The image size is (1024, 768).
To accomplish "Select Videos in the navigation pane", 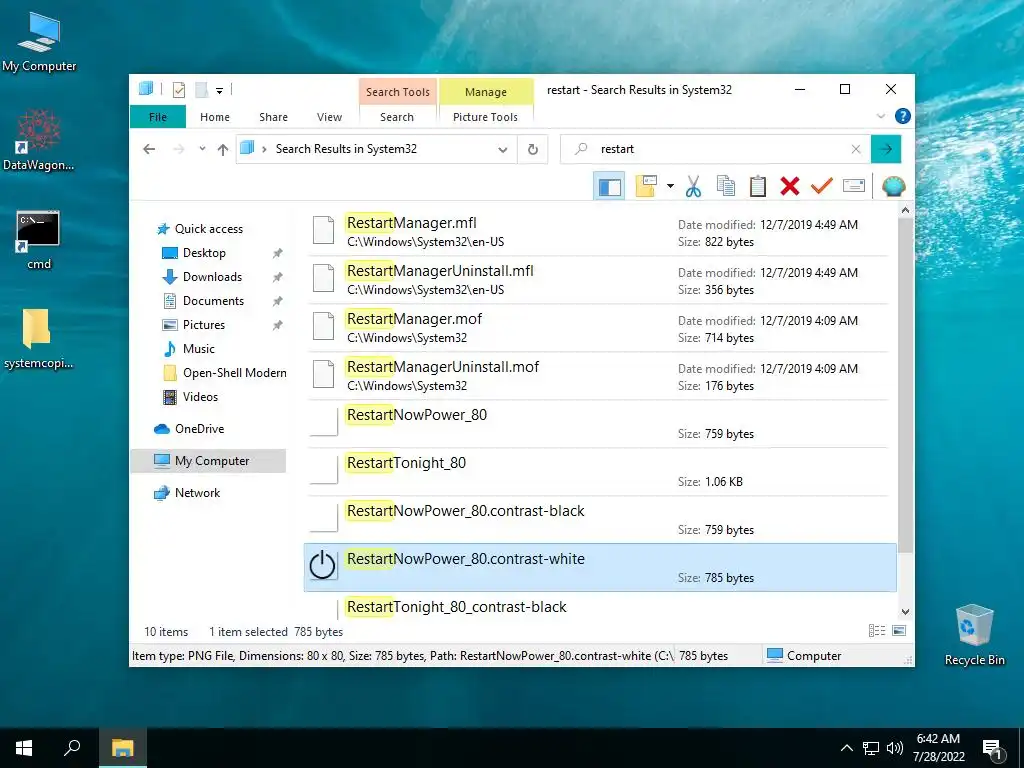I will click(200, 397).
